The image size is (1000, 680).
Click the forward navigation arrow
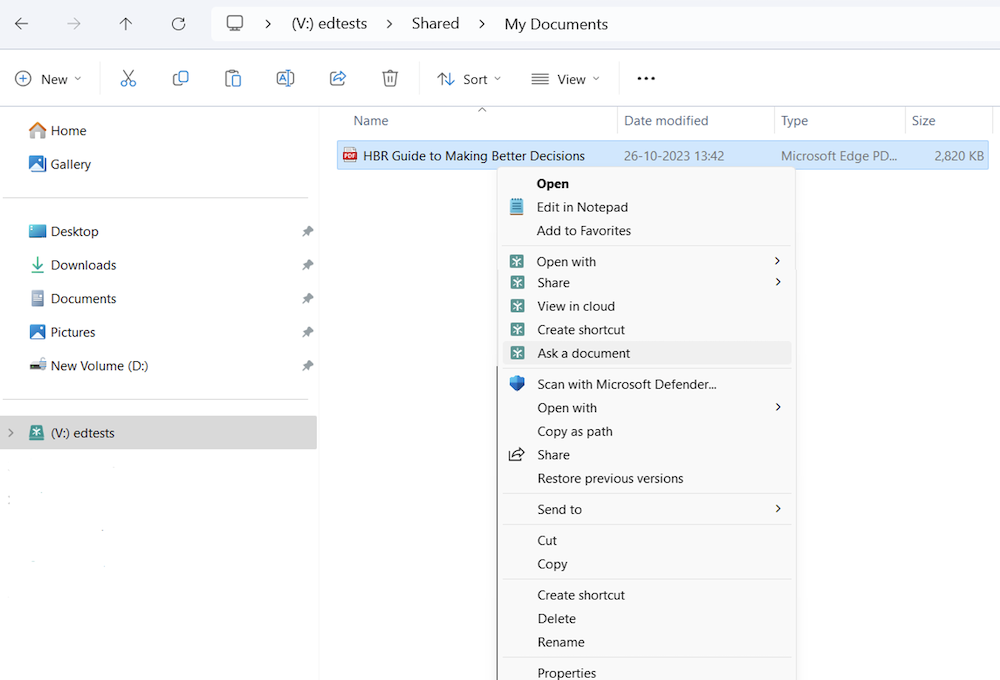pos(74,24)
